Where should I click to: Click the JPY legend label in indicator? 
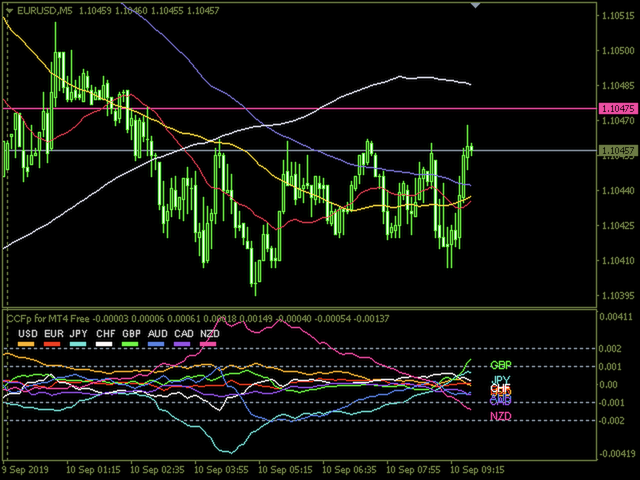79,333
